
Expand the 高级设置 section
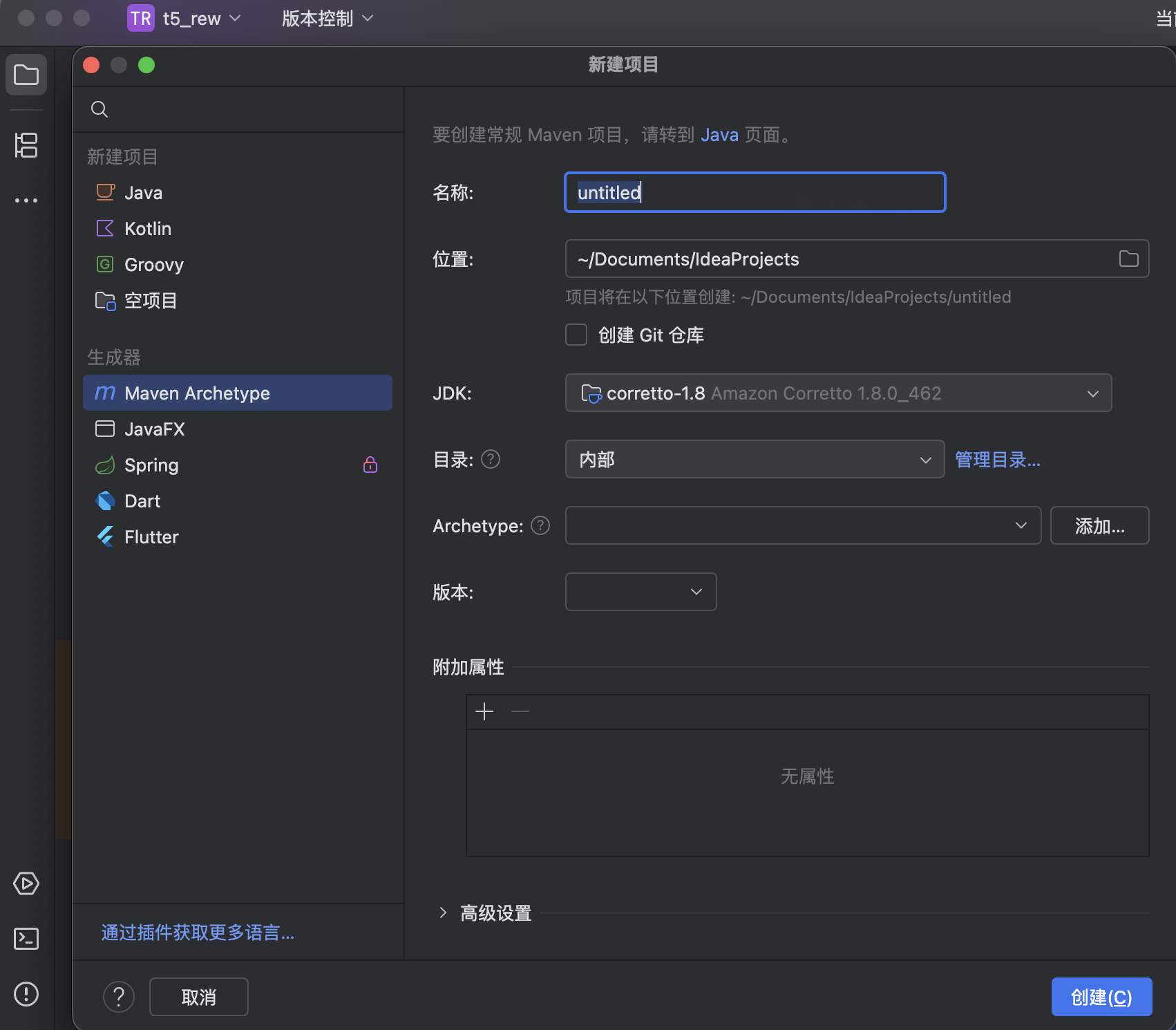[443, 913]
